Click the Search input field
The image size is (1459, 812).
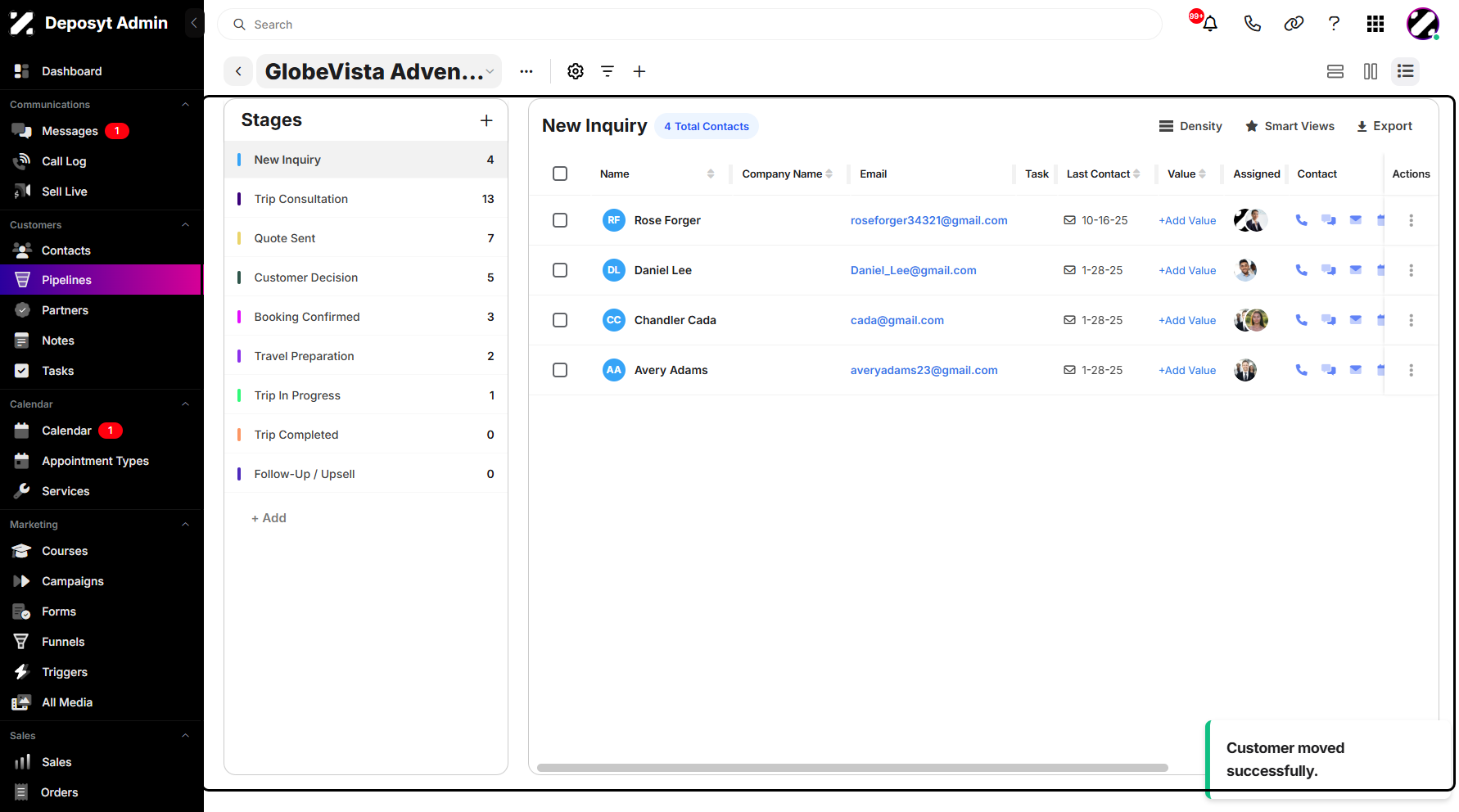pos(689,25)
